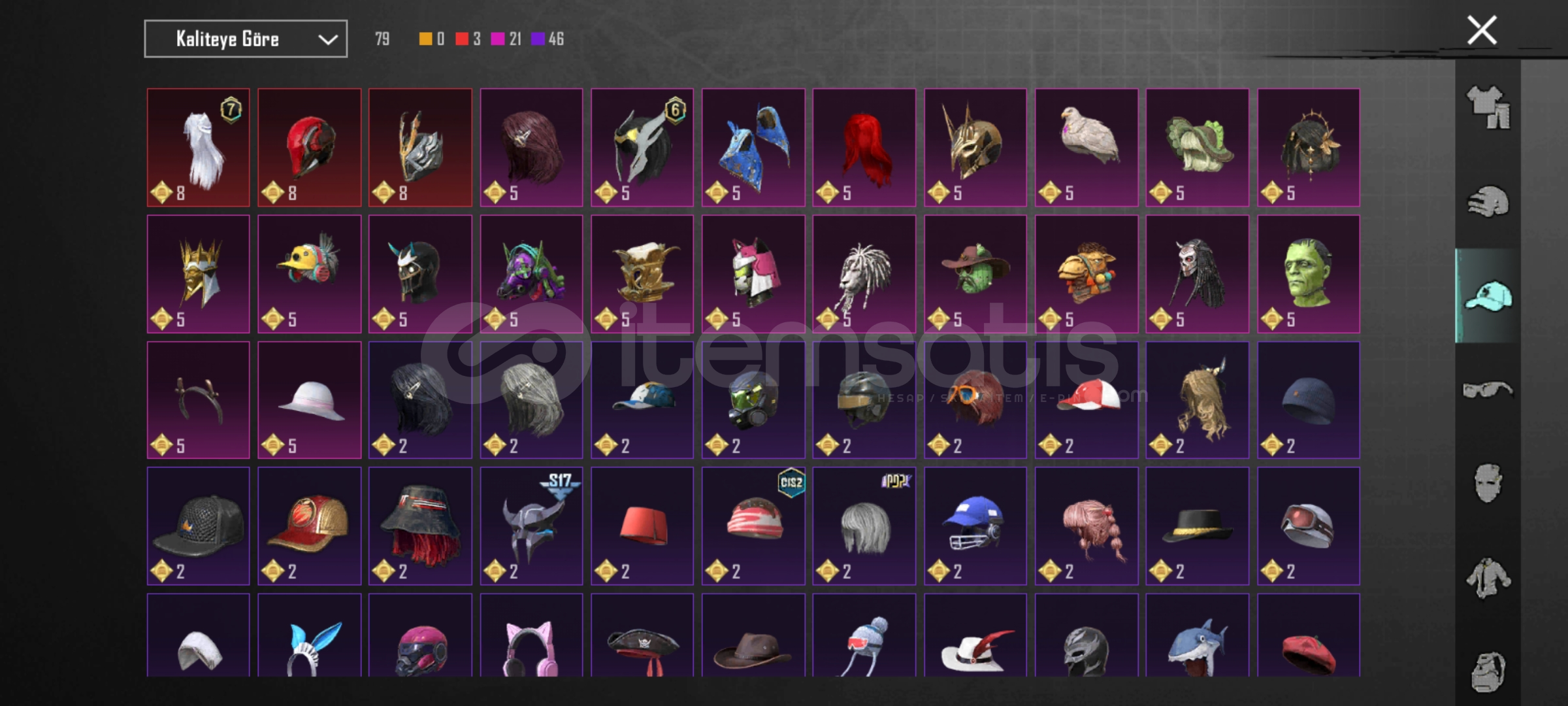Select the teal cap headwear category
Screen dimensions: 1568x706
tap(1488, 296)
